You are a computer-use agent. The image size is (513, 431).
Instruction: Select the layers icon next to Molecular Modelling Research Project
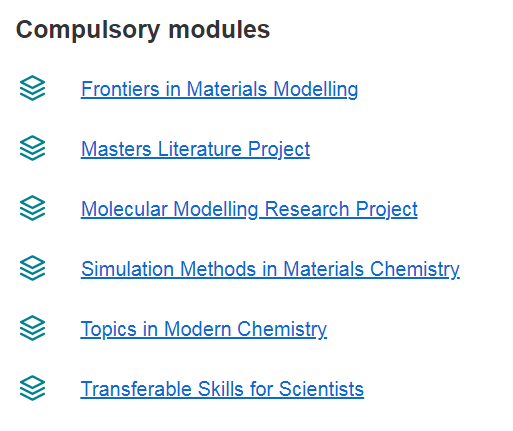[32, 208]
